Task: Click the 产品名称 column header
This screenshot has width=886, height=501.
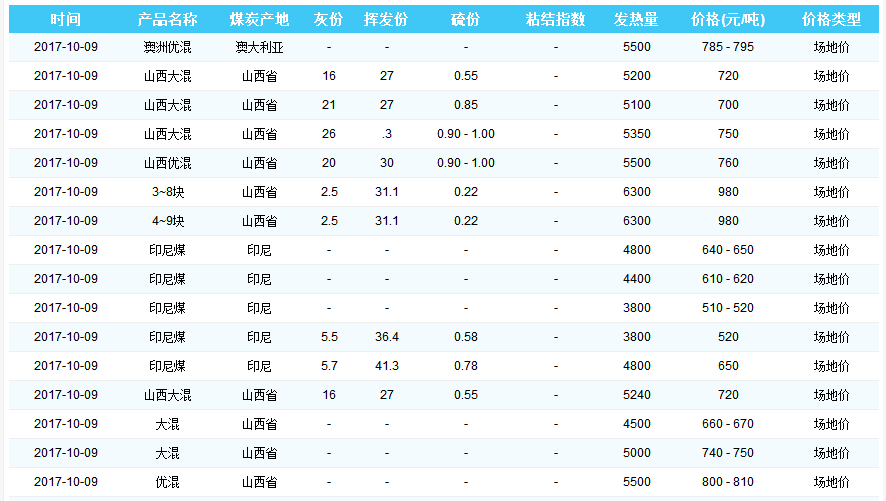Action: [x=167, y=20]
